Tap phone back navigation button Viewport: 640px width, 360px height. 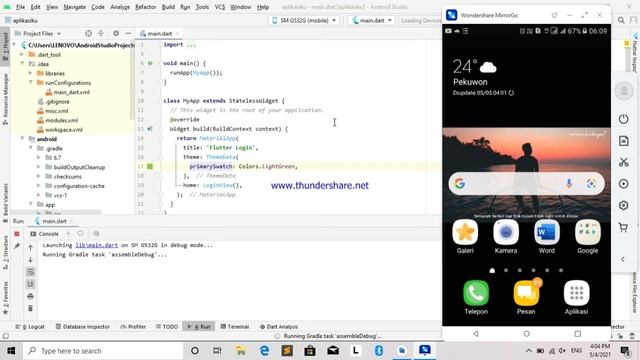[476, 333]
